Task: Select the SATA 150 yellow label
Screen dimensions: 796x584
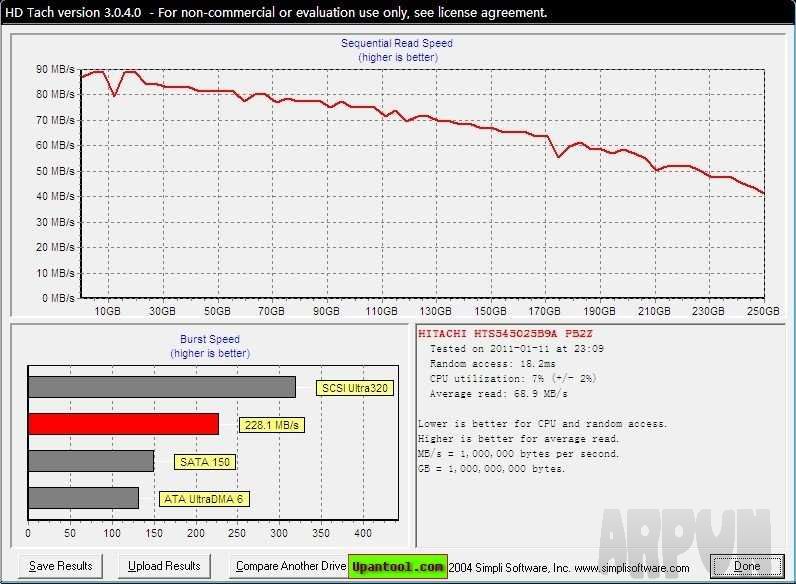Action: 204,462
